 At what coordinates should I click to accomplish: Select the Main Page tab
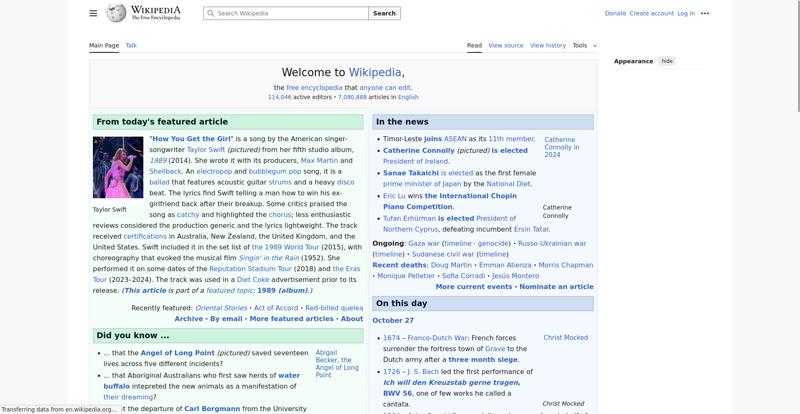point(104,45)
